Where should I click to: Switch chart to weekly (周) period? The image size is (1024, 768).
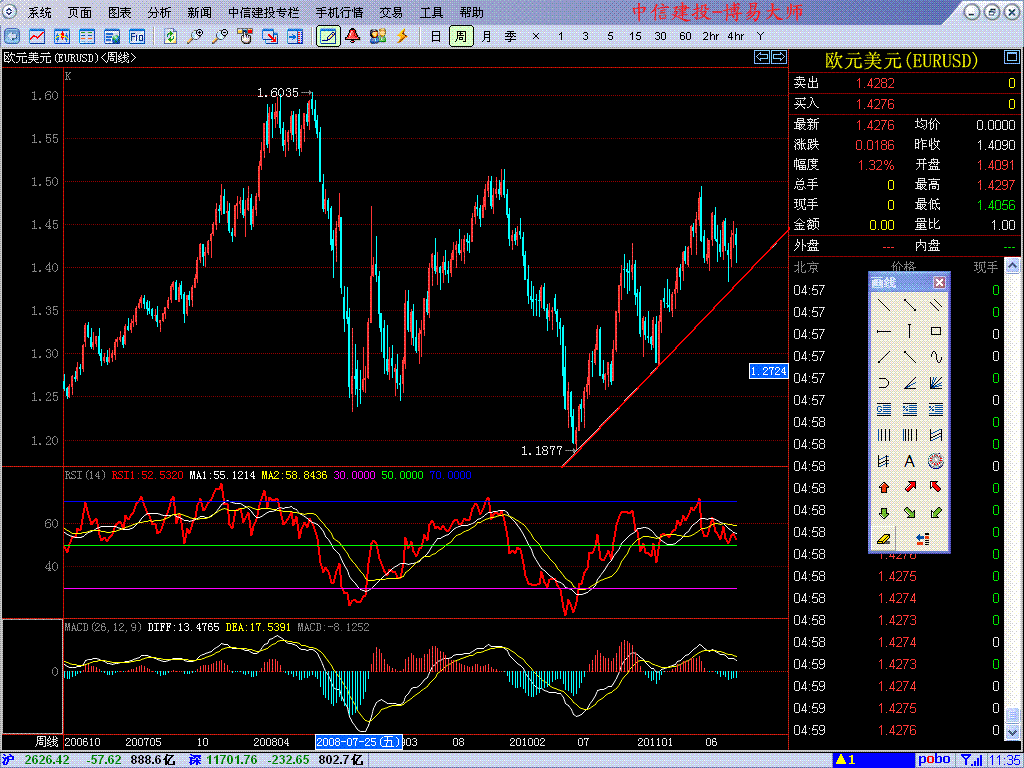[461, 36]
